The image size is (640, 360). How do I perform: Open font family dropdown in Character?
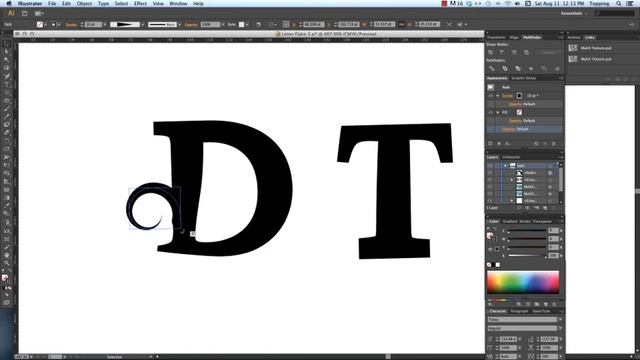coord(560,320)
